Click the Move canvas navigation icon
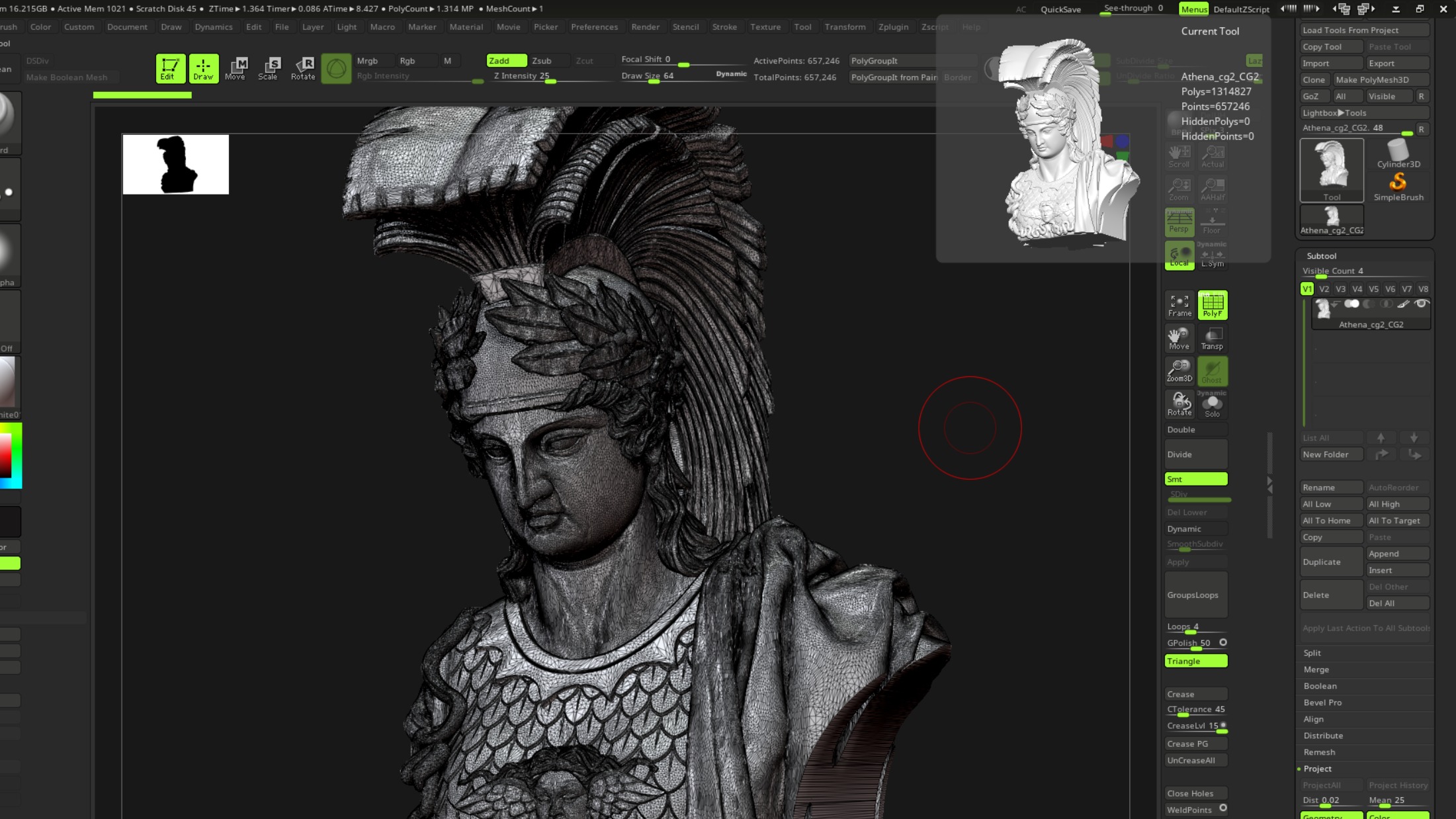The width and height of the screenshot is (1456, 819). click(x=1179, y=338)
